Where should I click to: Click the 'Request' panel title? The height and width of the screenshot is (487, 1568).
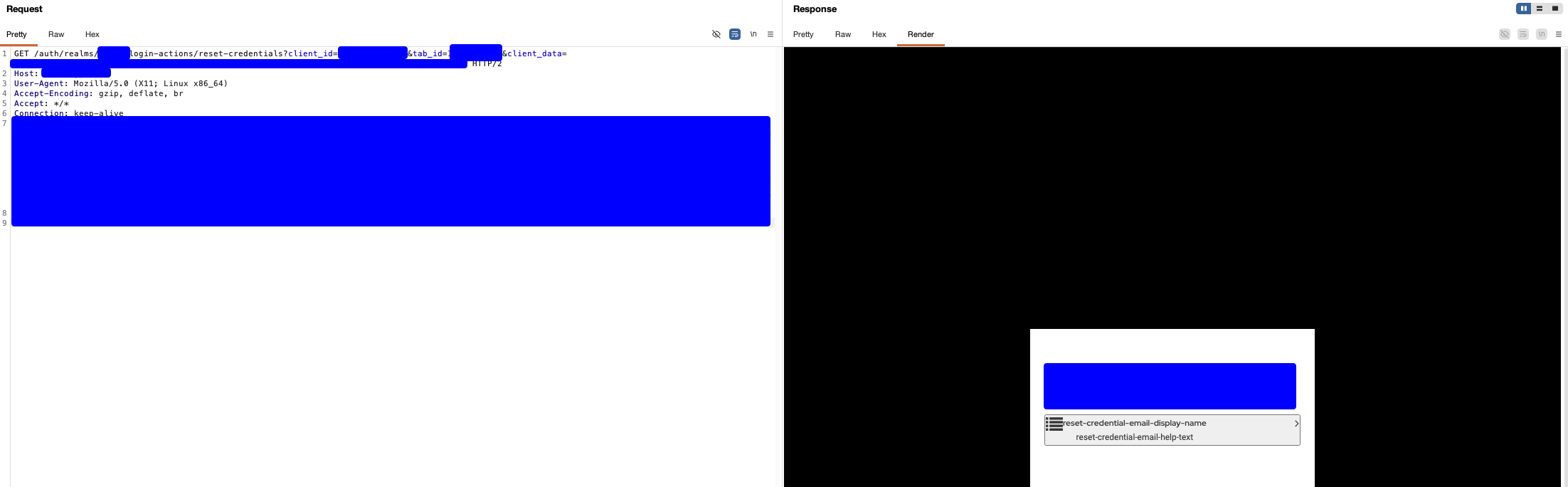click(24, 9)
